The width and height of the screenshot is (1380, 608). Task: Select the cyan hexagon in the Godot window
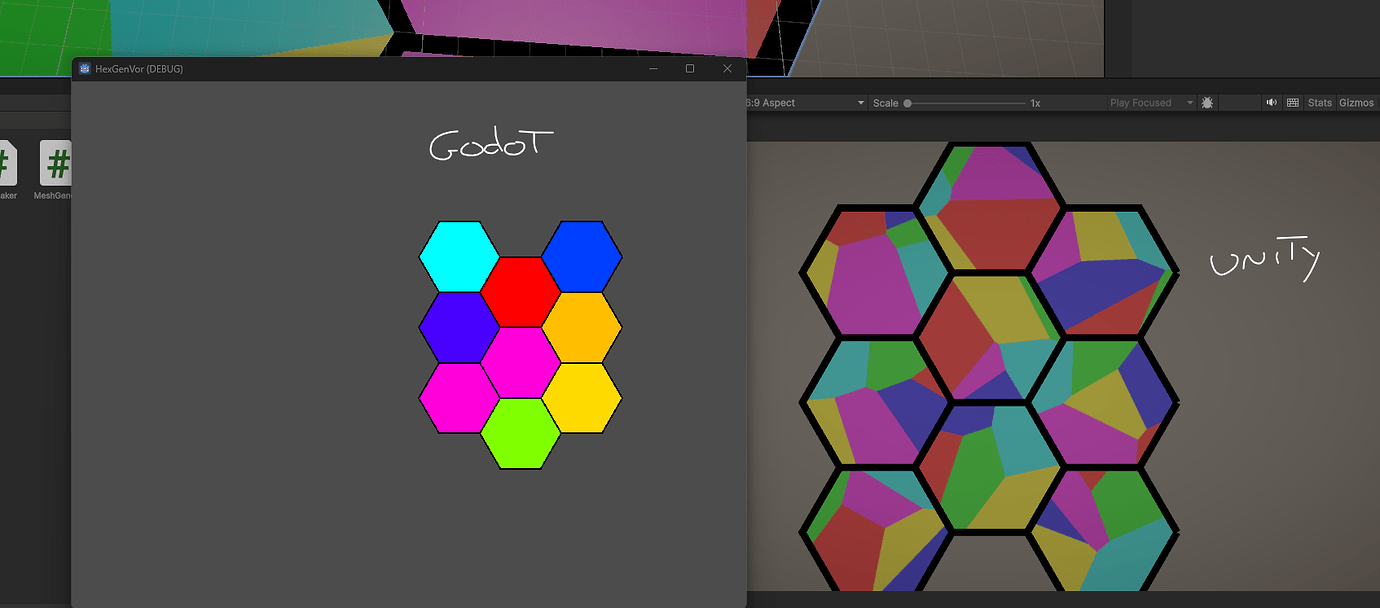(458, 258)
